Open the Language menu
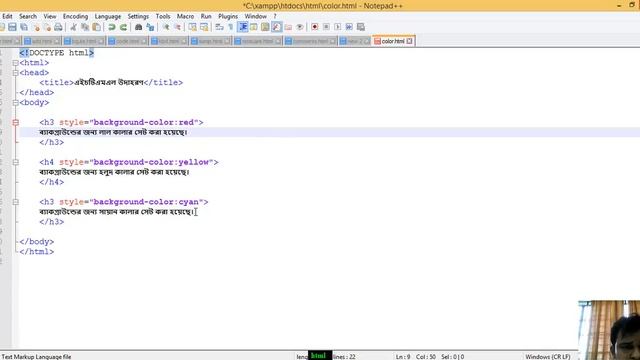The image size is (640, 360). [108, 16]
